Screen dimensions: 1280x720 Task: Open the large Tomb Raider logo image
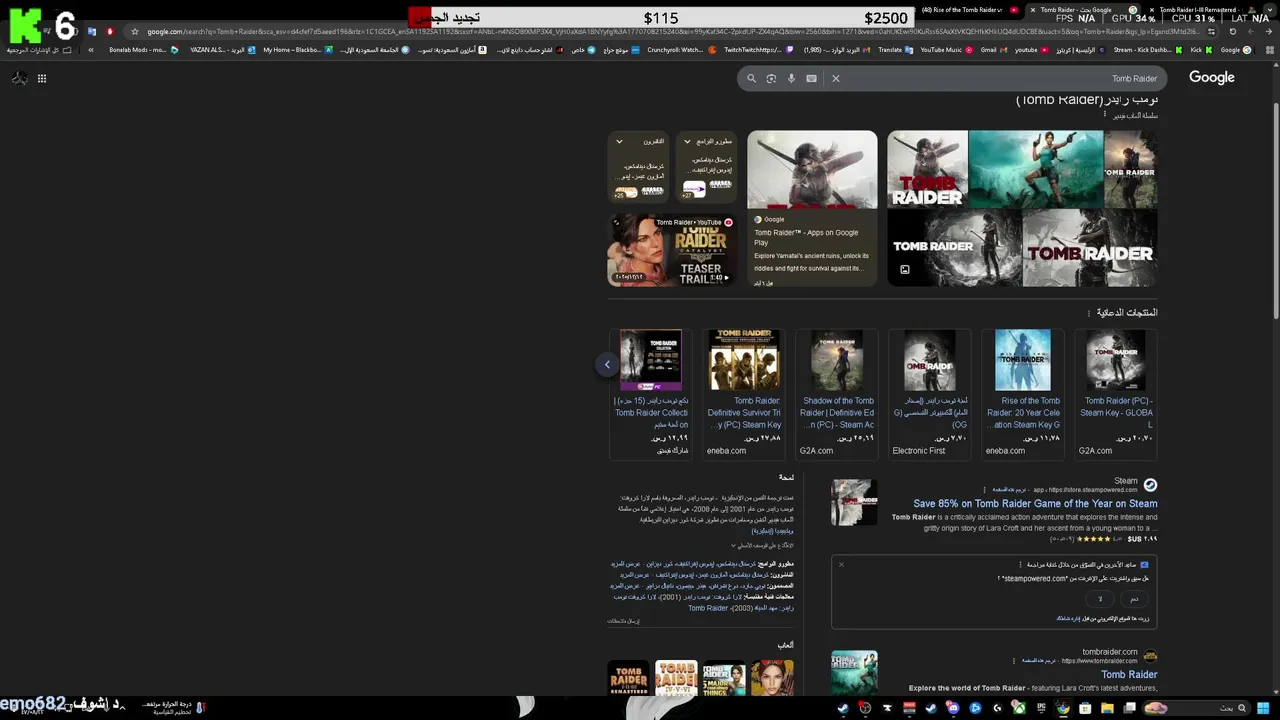pos(1089,248)
